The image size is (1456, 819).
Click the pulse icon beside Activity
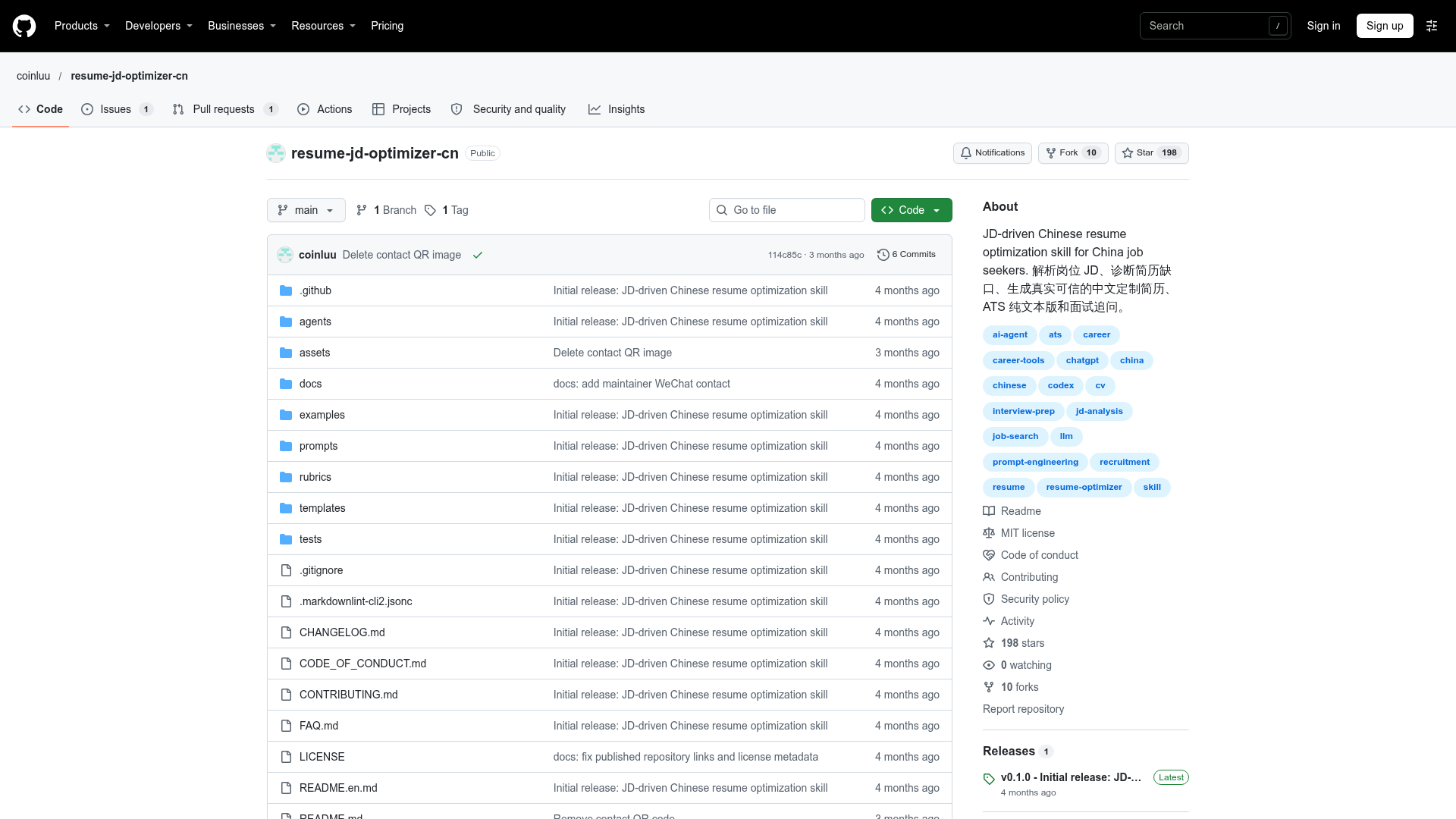pyautogui.click(x=989, y=621)
